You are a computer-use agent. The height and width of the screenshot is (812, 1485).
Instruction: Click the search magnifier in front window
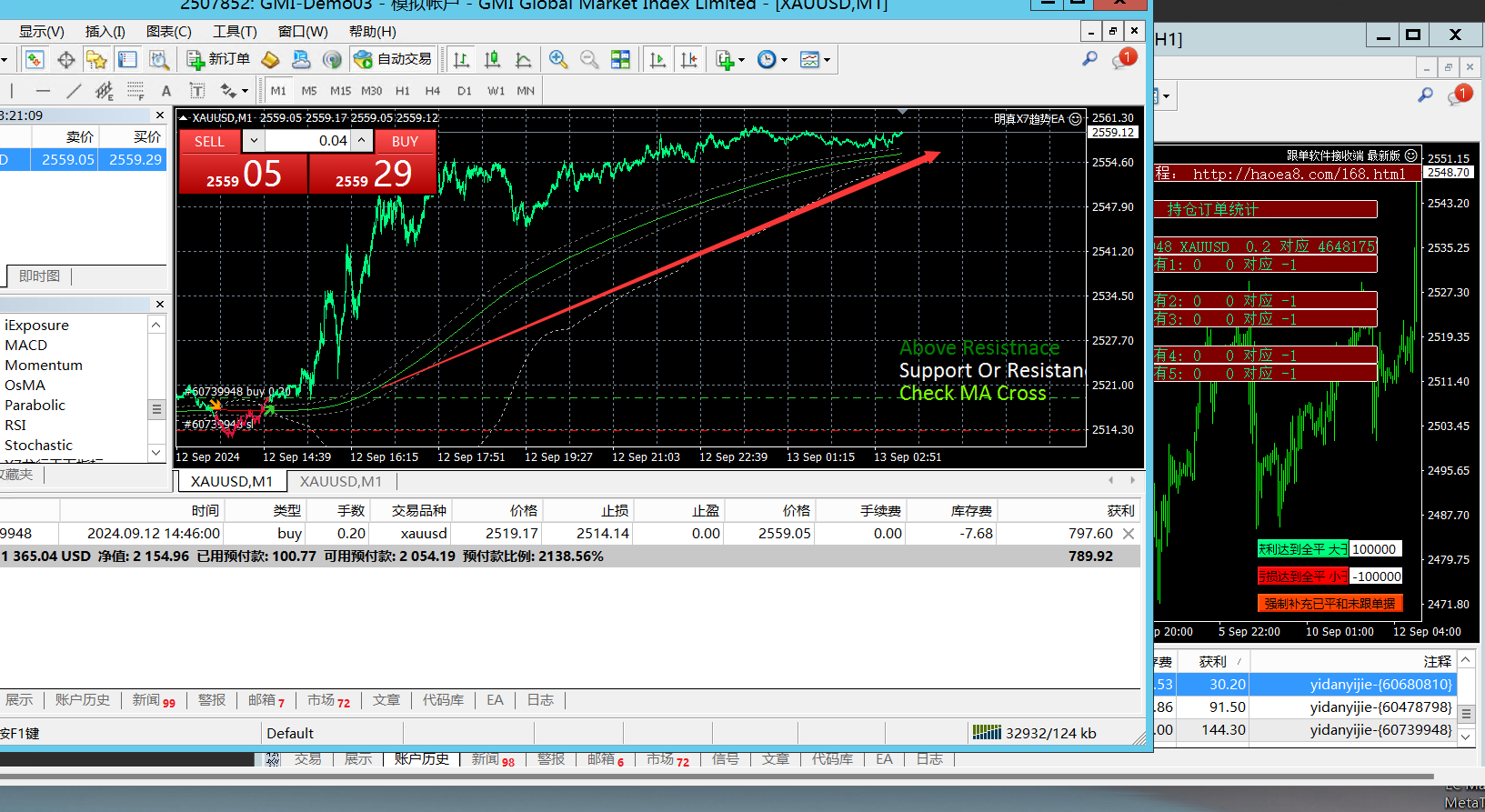(1089, 59)
